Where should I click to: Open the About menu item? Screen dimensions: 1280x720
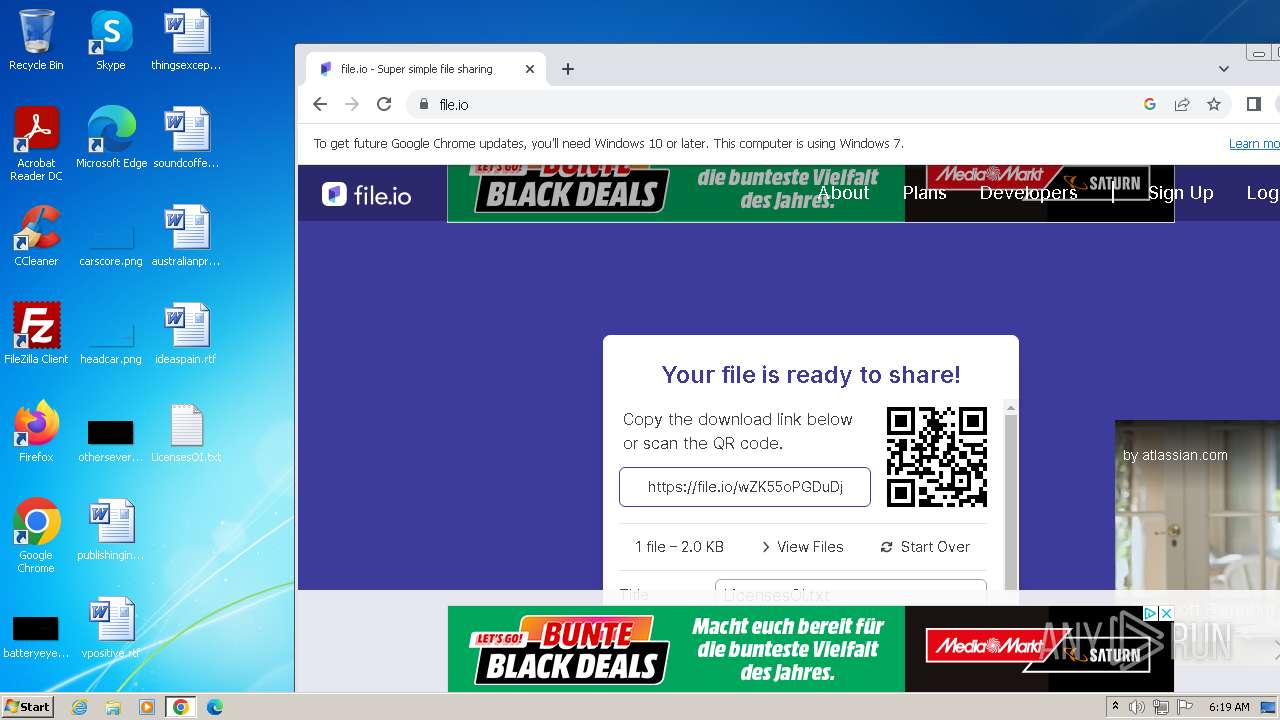tap(843, 193)
